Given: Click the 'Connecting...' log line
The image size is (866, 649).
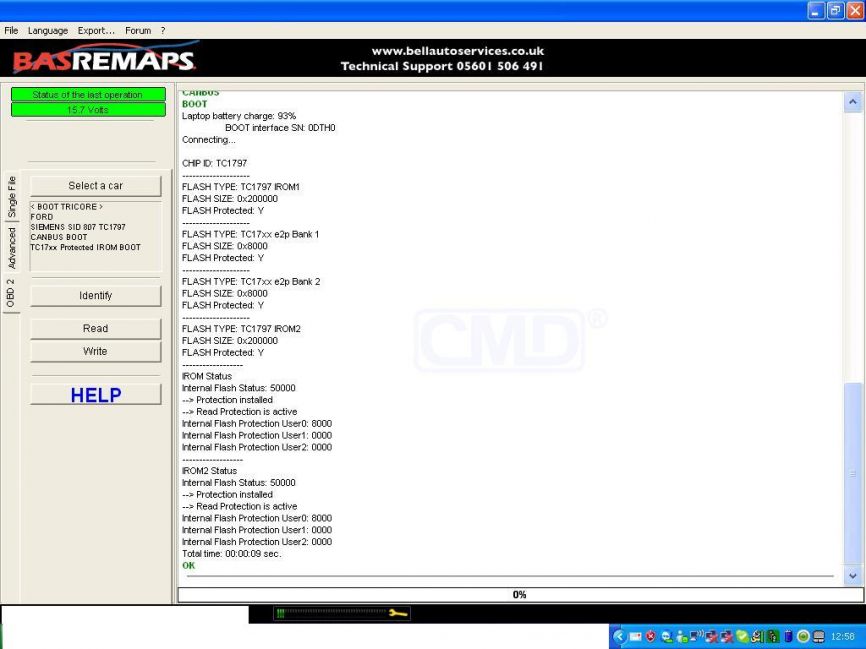Looking at the screenshot, I should pyautogui.click(x=208, y=140).
